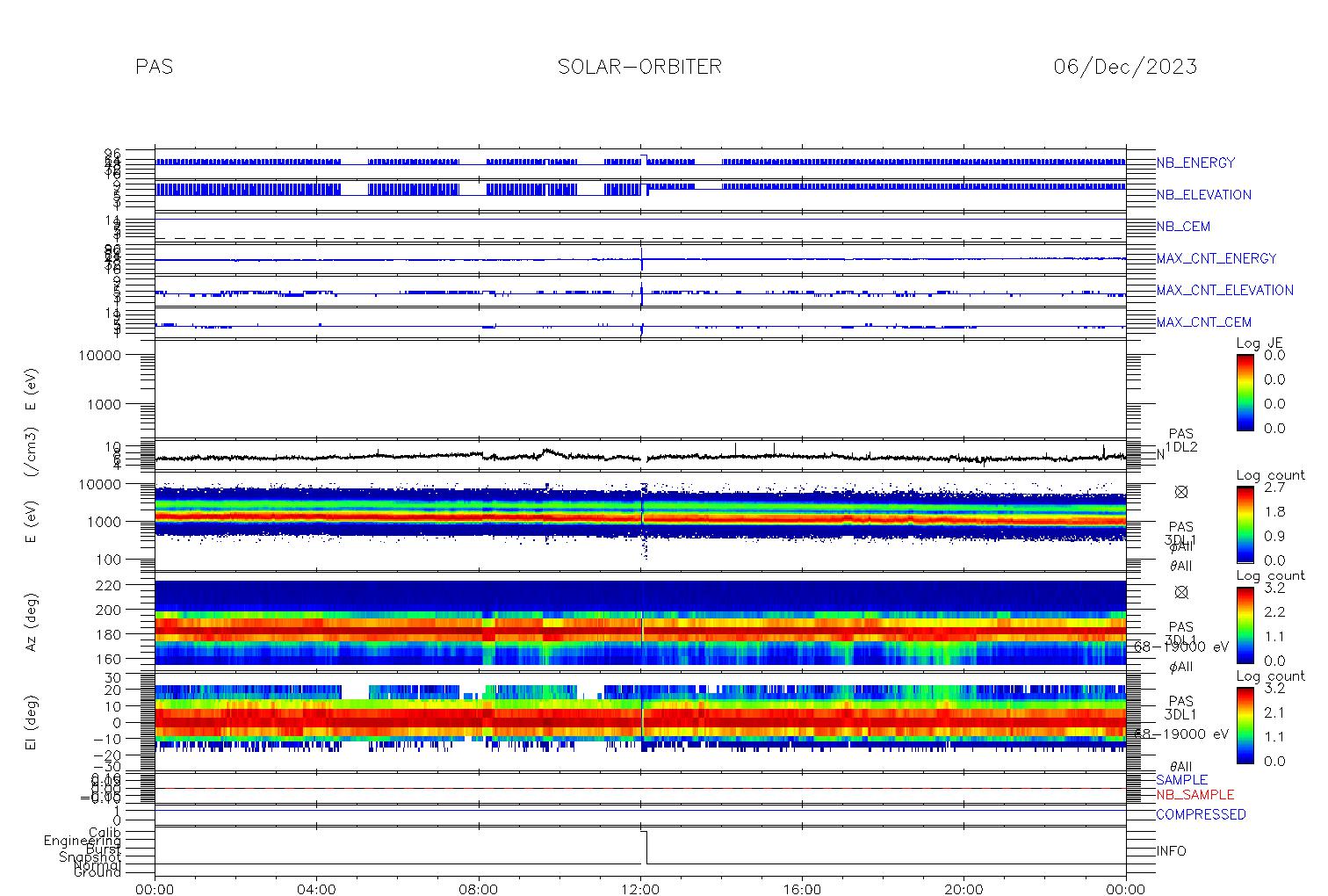The image size is (1328, 896).
Task: Click the Engineering mode label
Action: pos(83,841)
